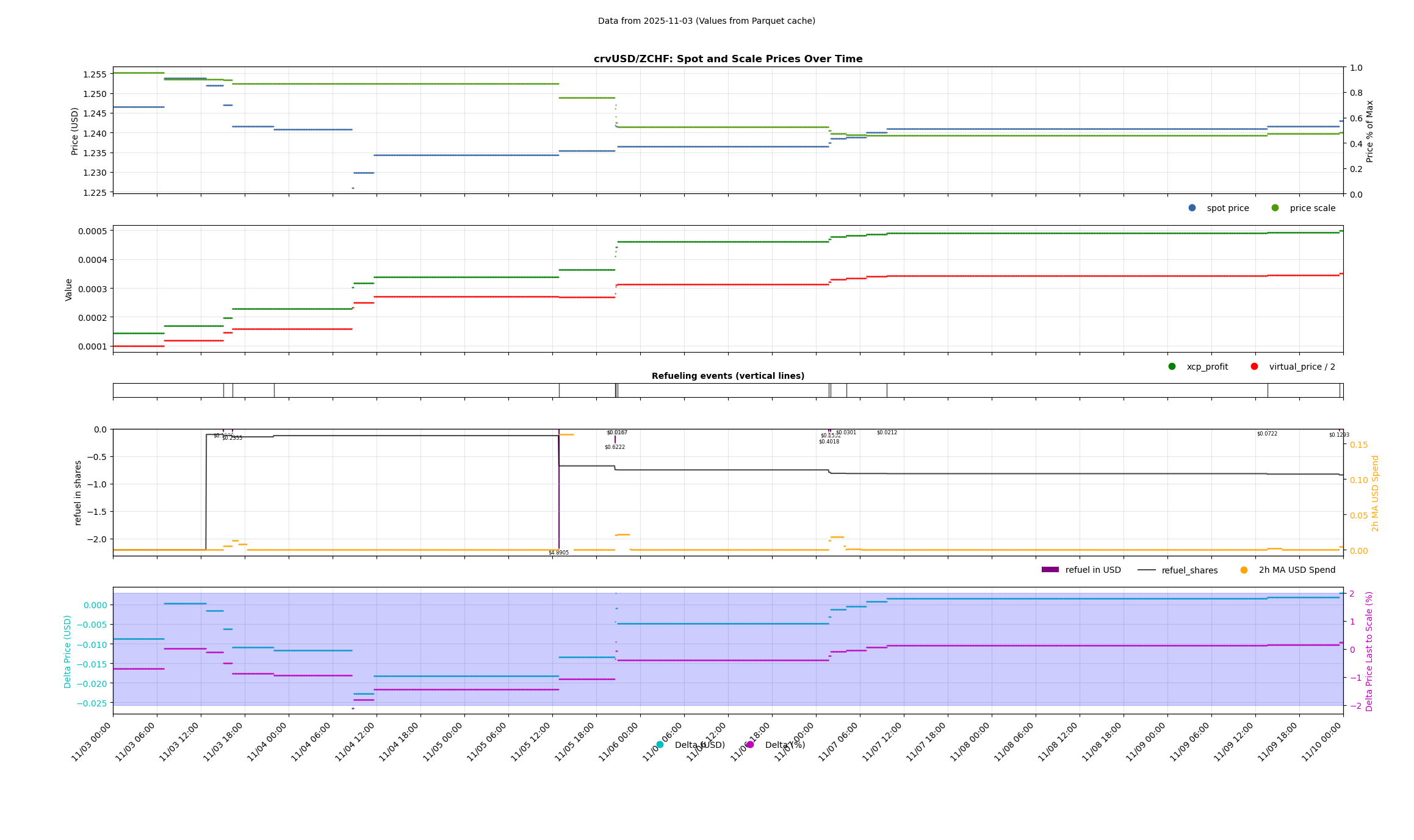Click the $4.8905 refuel annotation label
1414x840 pixels.
coord(558,553)
